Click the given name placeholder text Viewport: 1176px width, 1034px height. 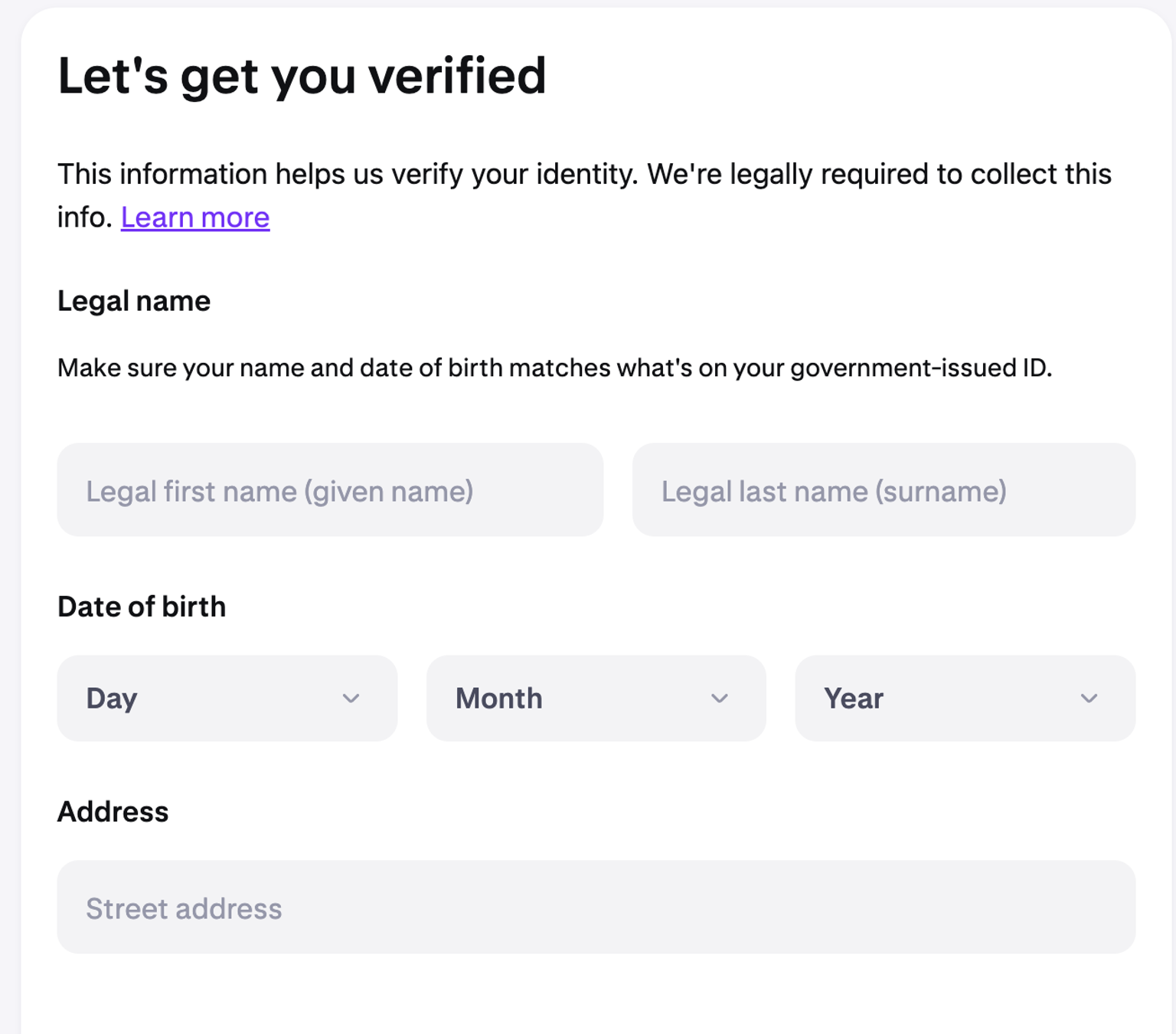tap(280, 491)
